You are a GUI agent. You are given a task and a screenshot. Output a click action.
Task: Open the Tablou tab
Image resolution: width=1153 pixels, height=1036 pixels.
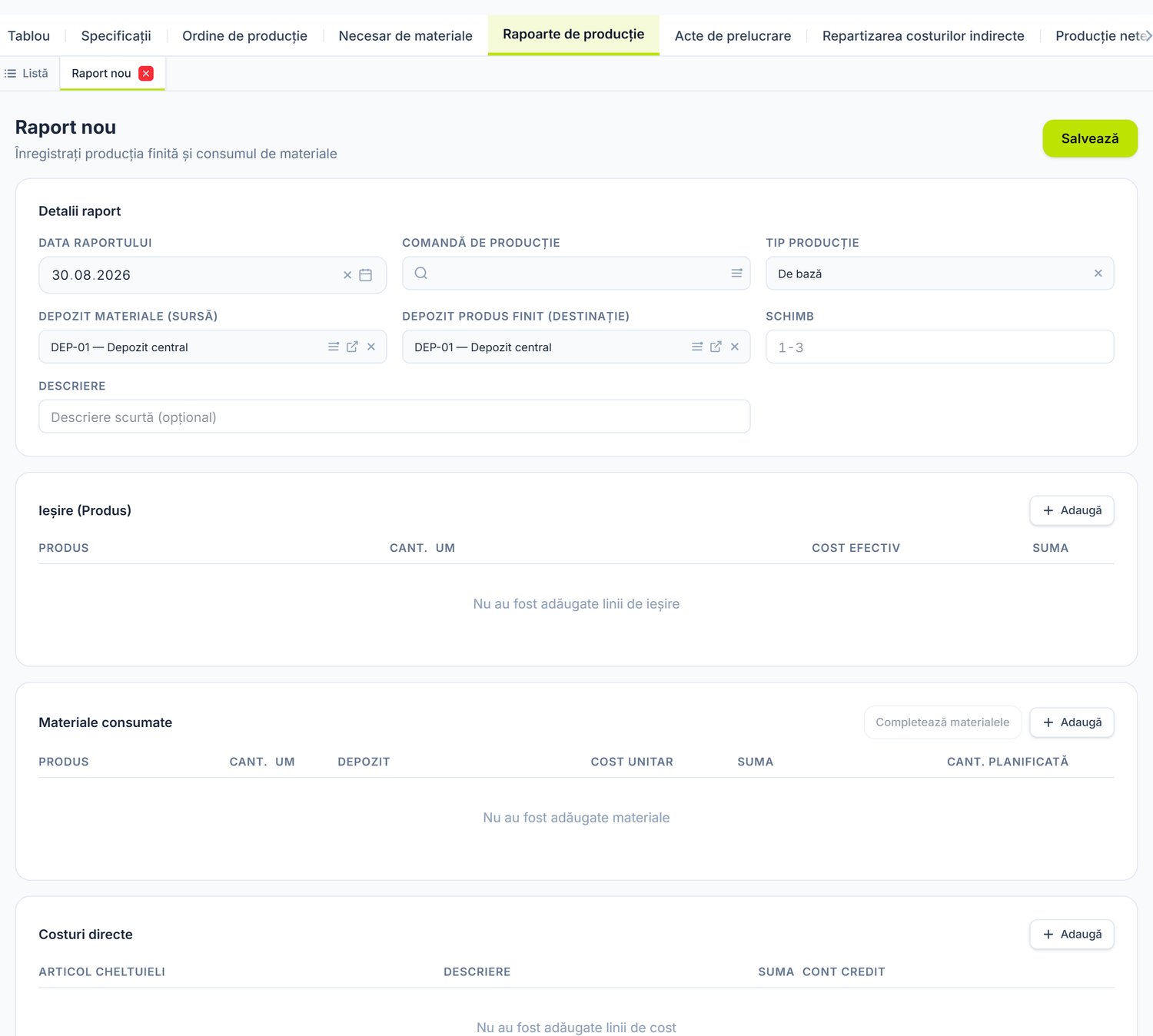pos(28,35)
